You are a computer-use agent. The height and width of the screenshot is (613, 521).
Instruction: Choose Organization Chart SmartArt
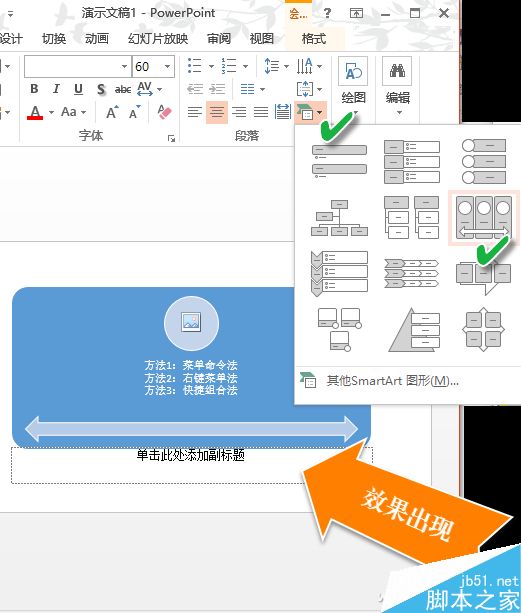coord(339,218)
